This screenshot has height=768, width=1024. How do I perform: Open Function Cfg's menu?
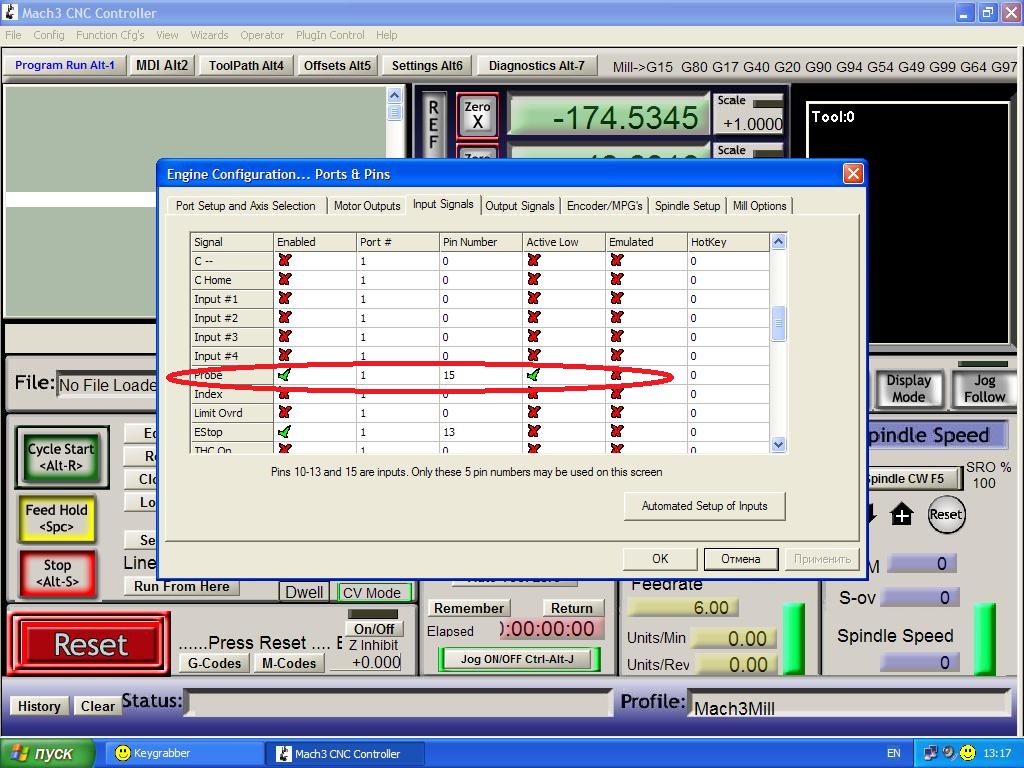pos(110,35)
